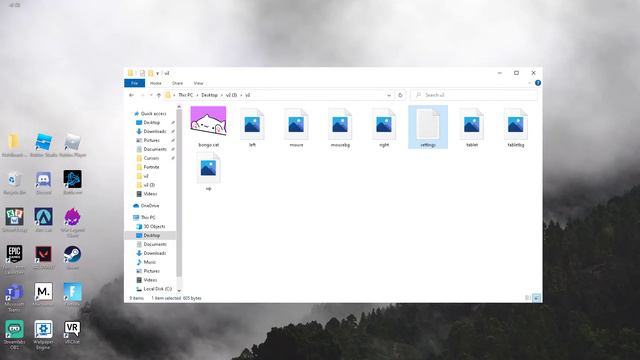The width and height of the screenshot is (640, 360).
Task: Select the settings file
Action: pos(428,127)
